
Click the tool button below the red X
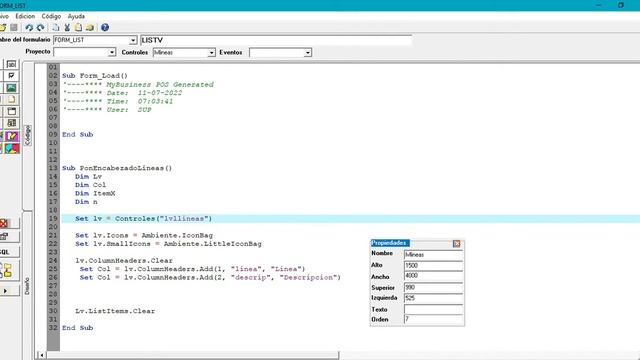(x=4, y=236)
